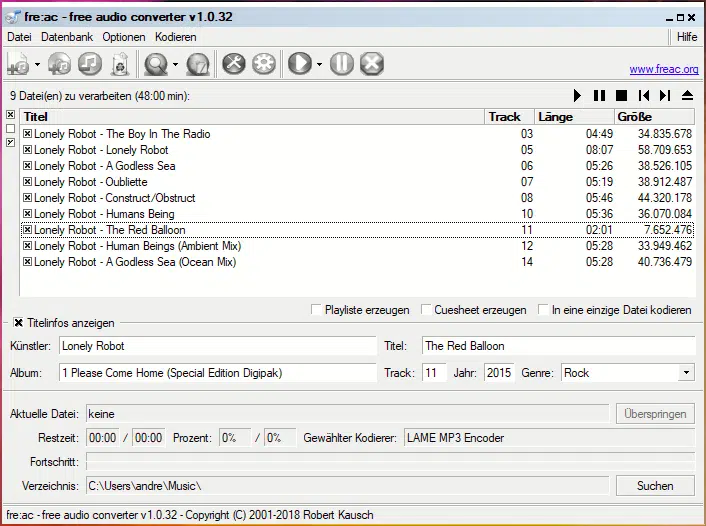Start encoding with the toolbar play icon
Screen dimensions: 706x526
[300, 63]
